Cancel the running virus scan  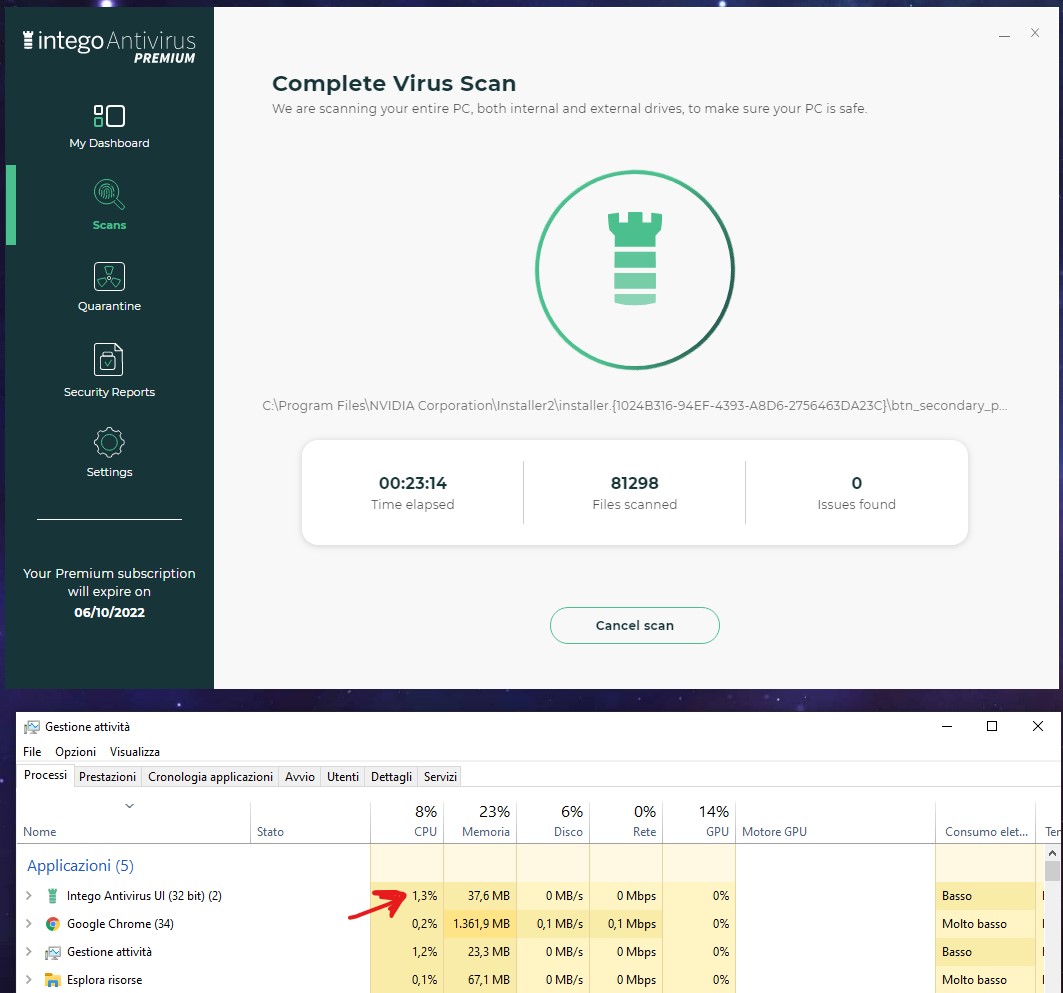(x=634, y=625)
